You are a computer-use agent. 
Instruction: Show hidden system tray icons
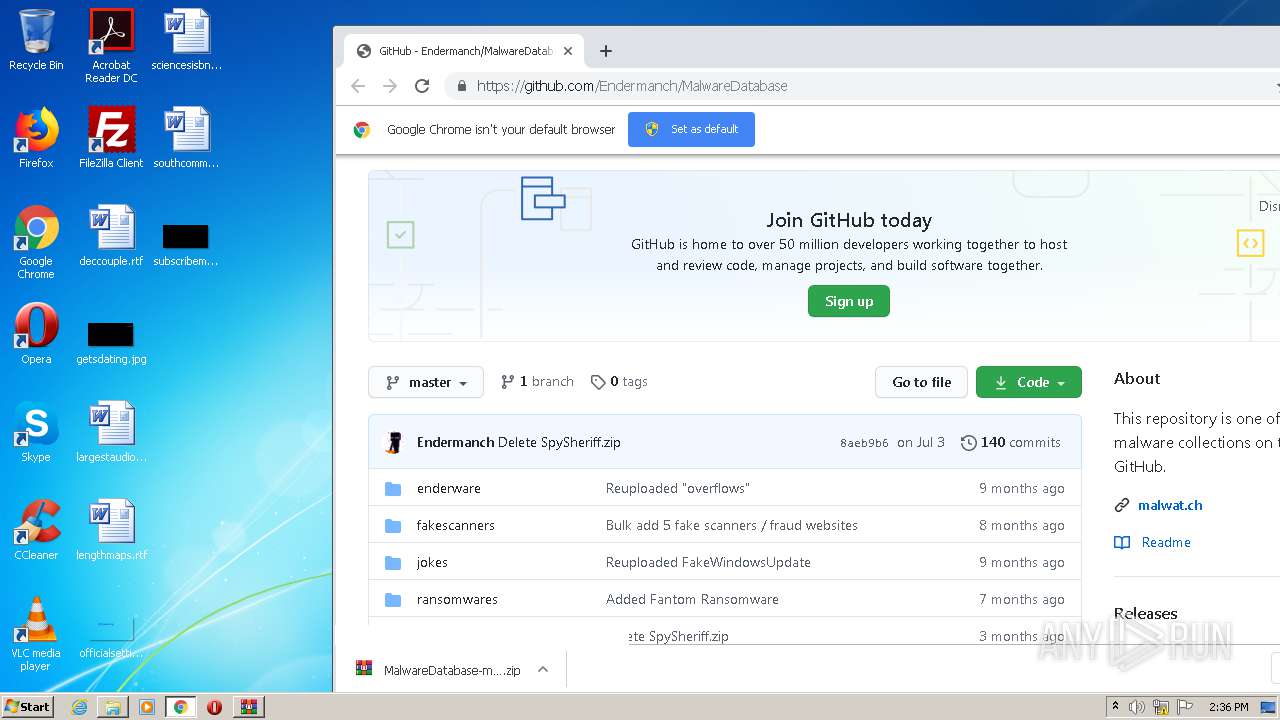point(1114,707)
